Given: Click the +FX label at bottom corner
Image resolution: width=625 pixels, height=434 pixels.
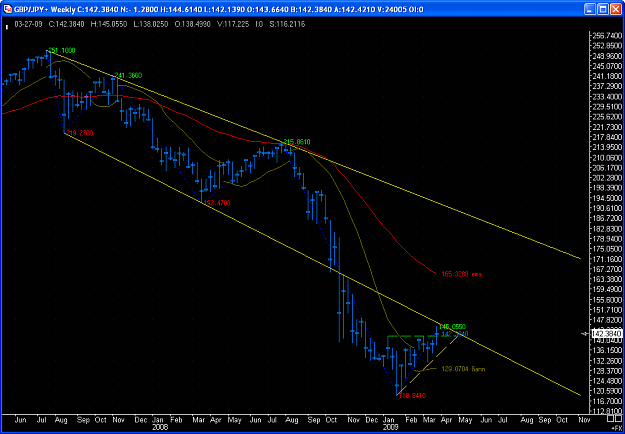Looking at the screenshot, I should (x=617, y=426).
